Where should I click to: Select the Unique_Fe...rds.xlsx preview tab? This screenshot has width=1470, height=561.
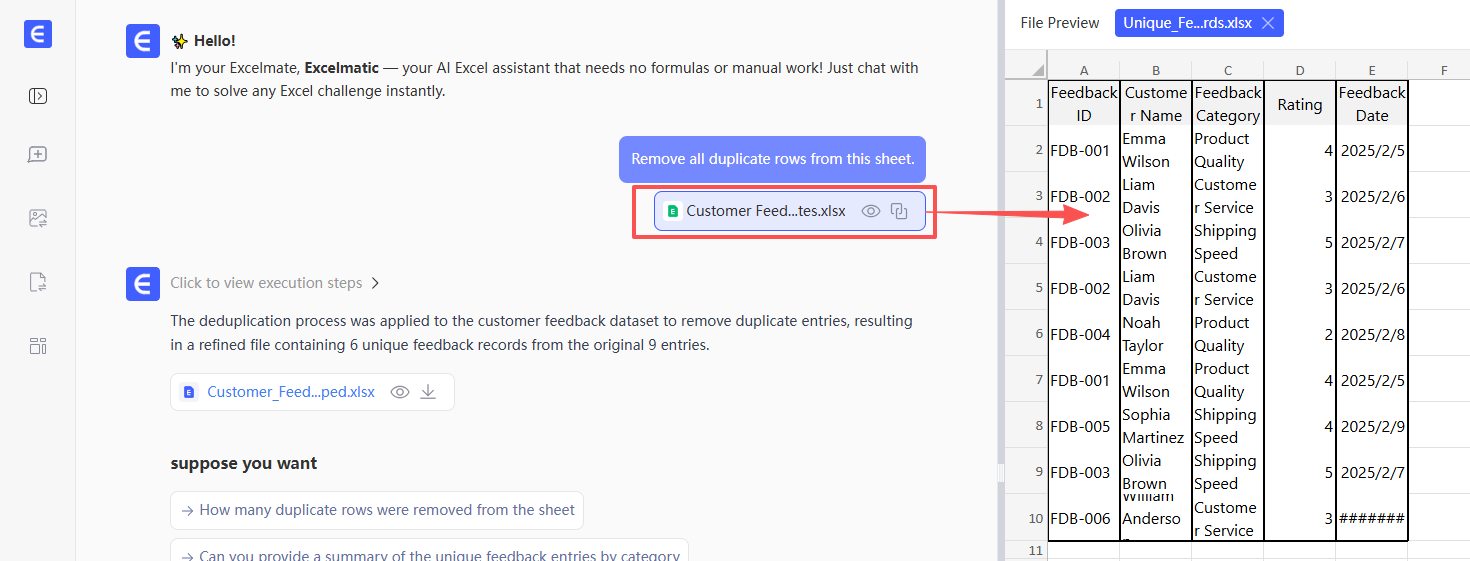click(x=1184, y=23)
